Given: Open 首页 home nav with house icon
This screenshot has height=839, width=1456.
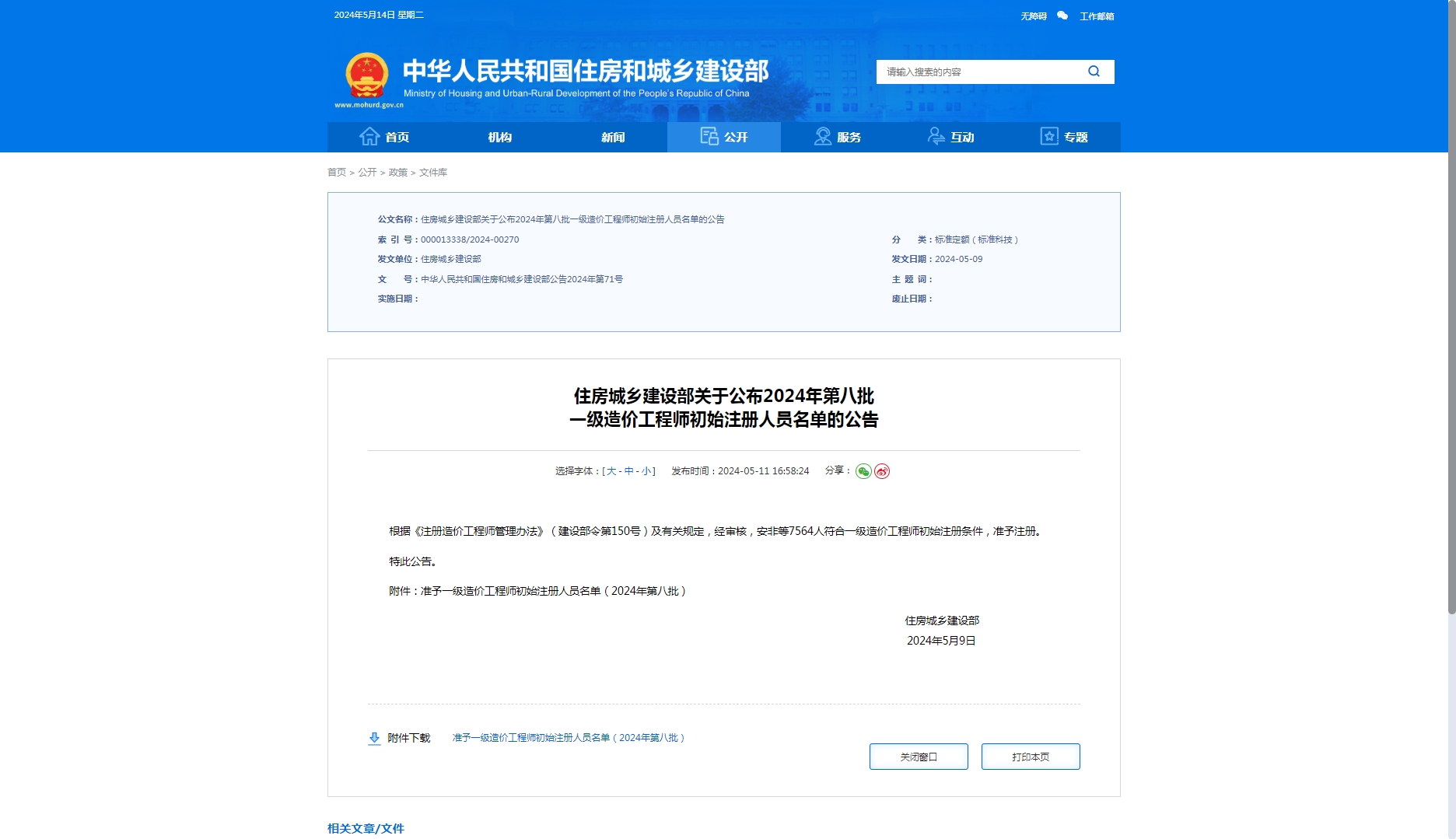Looking at the screenshot, I should tap(384, 137).
